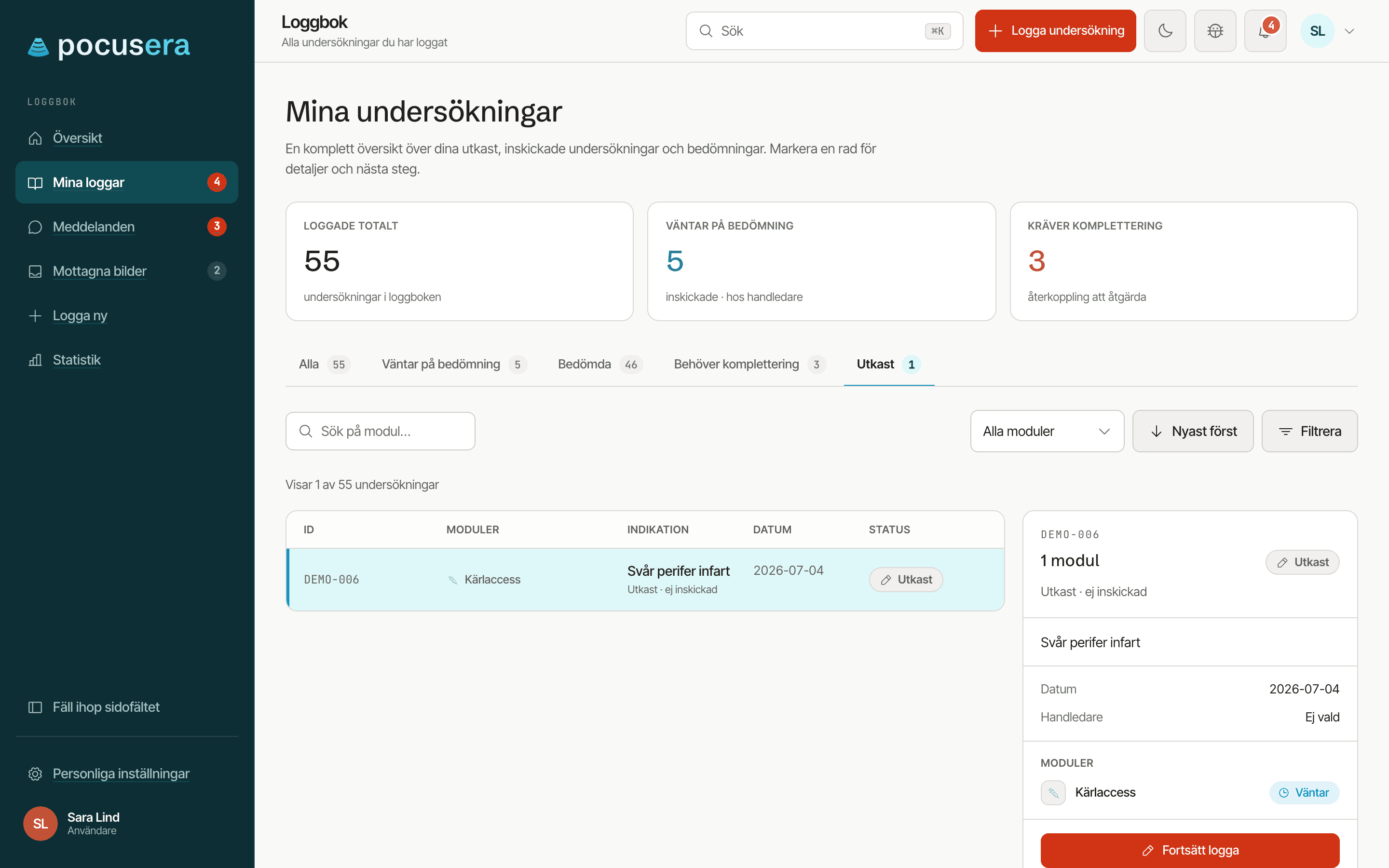Click the Väntar status badge

click(1304, 792)
